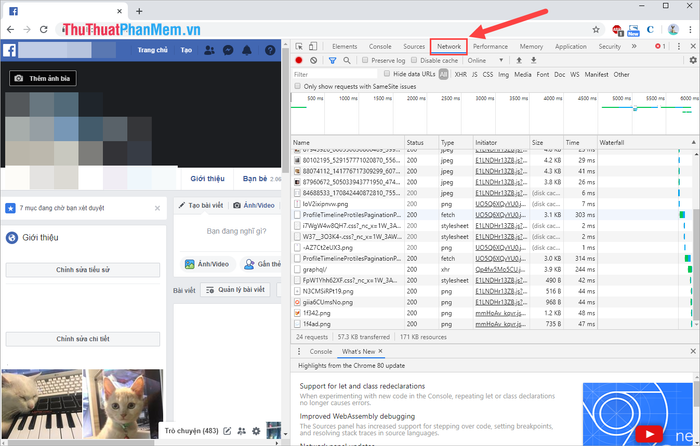Click Bạn đang nghĩ gì? post box
Image resolution: width=700 pixels, height=446 pixels.
click(x=236, y=231)
